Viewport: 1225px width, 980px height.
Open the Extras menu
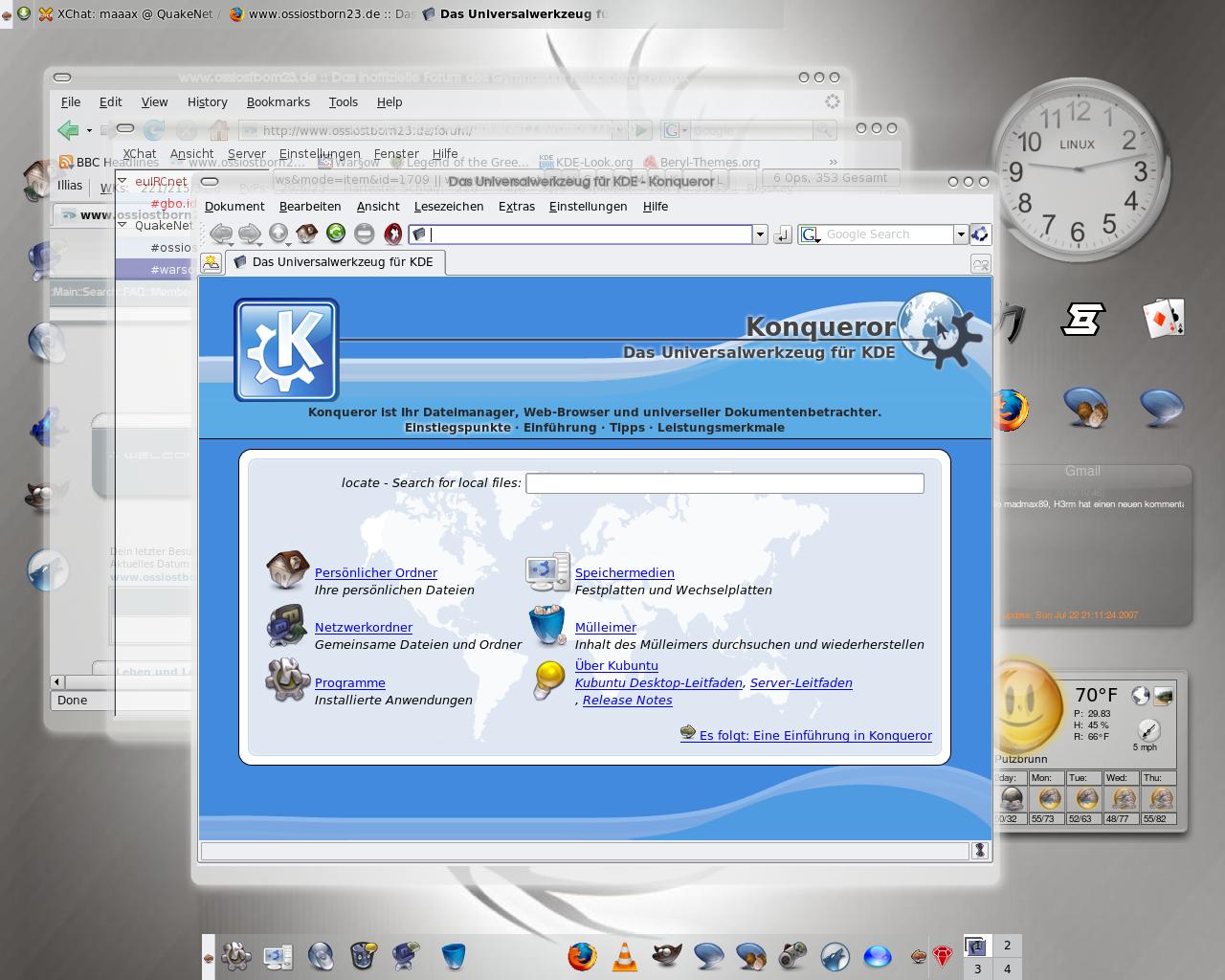tap(517, 206)
